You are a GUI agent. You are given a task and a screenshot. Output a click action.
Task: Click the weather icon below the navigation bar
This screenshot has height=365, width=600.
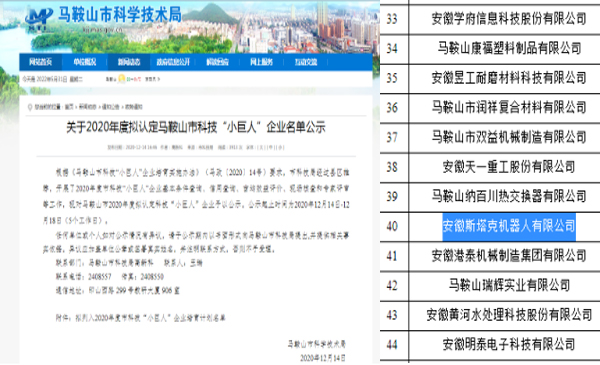[122, 79]
